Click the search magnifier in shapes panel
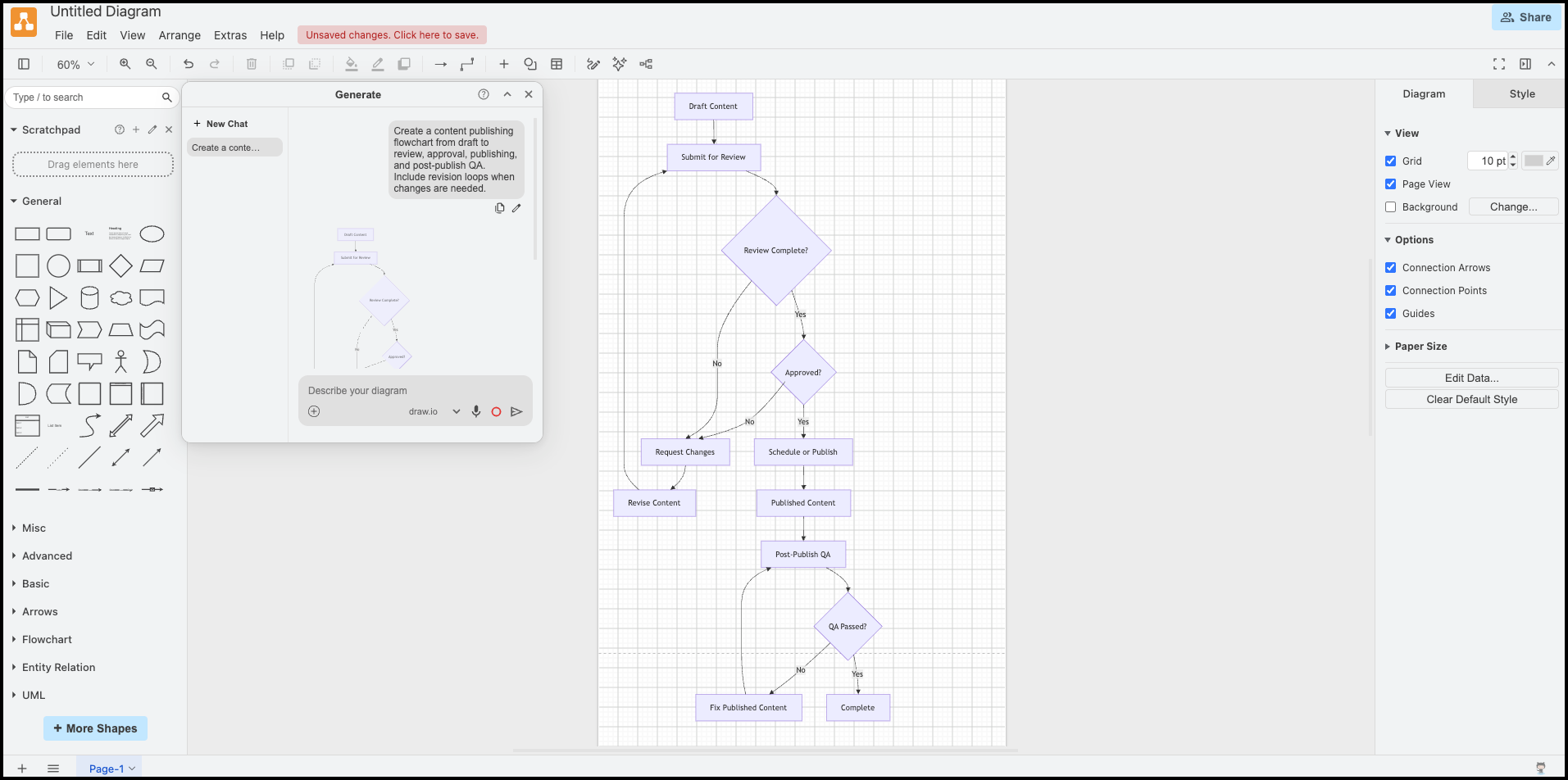1568x780 pixels. (x=167, y=97)
